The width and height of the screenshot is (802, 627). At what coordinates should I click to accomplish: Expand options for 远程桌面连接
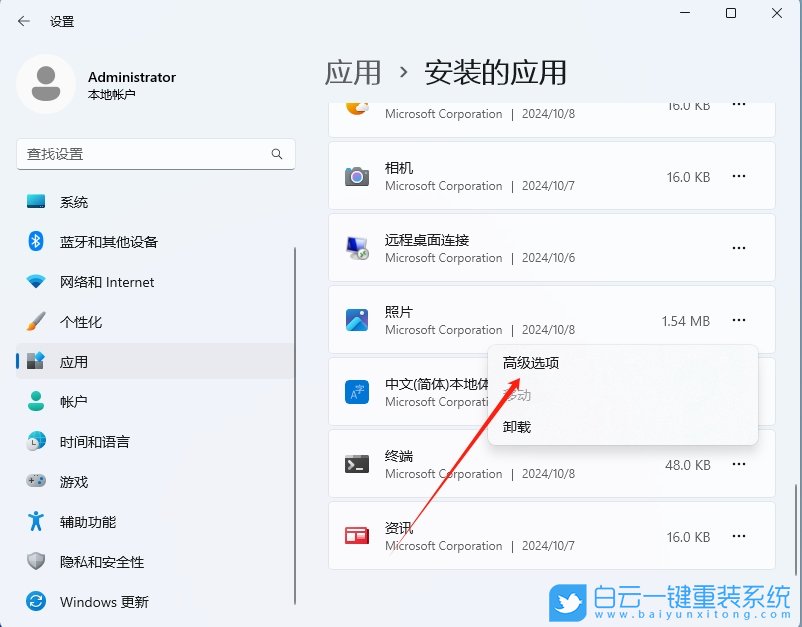click(x=739, y=248)
